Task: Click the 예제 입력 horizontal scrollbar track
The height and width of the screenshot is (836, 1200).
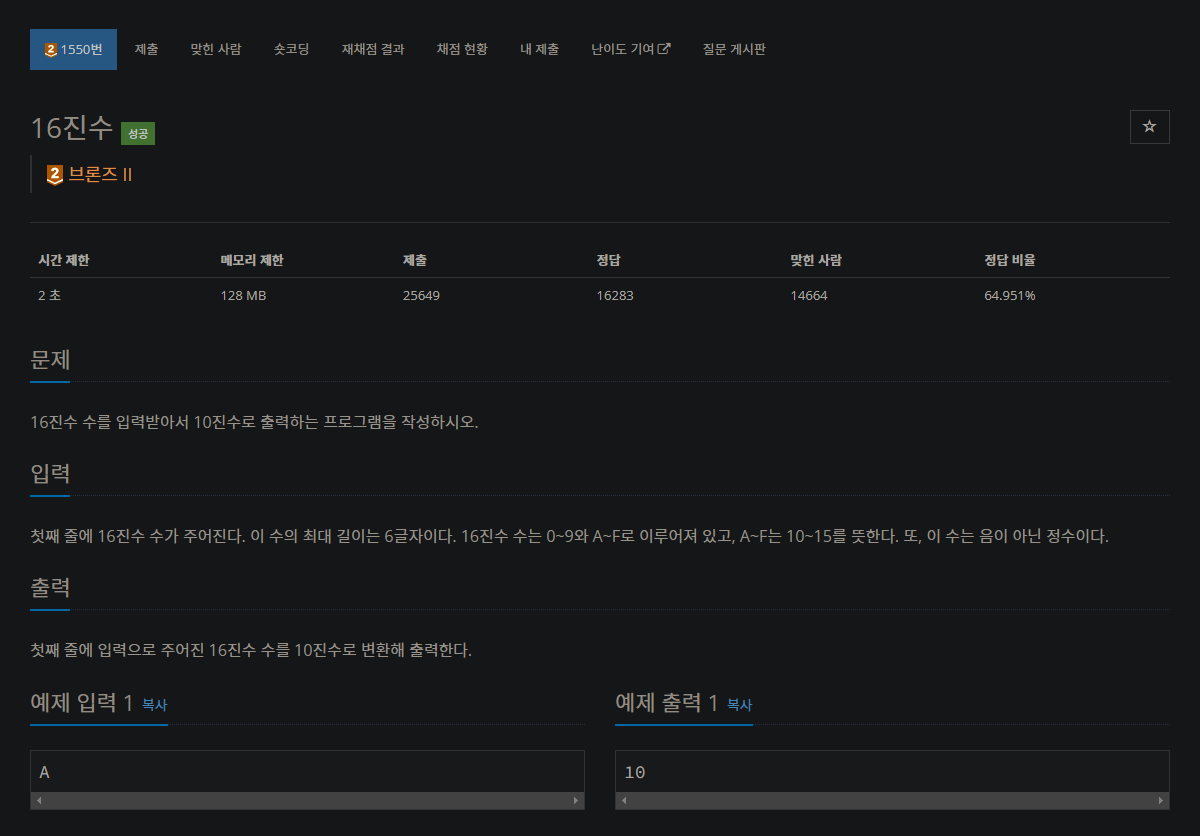Action: 308,801
